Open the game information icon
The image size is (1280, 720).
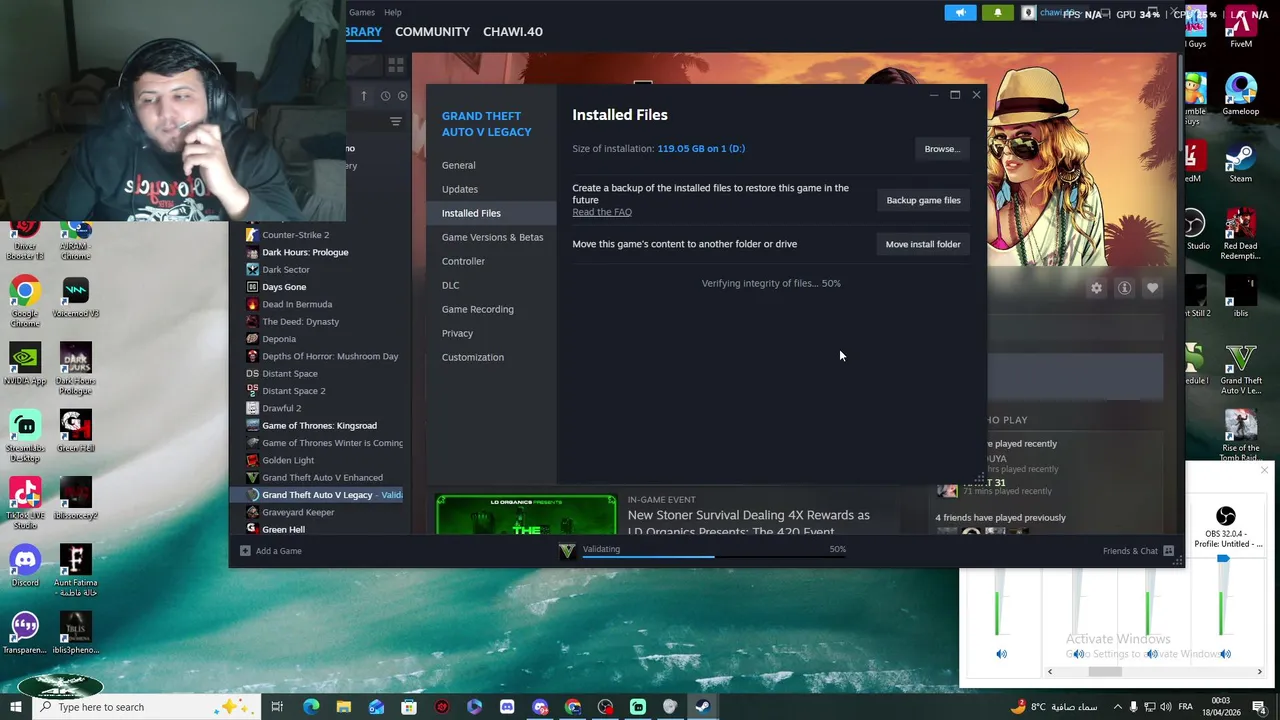pyautogui.click(x=1124, y=288)
